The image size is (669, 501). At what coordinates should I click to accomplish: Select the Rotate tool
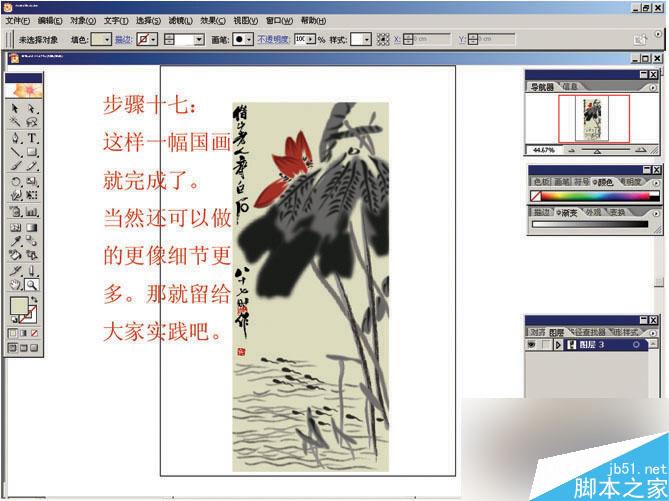(x=15, y=182)
